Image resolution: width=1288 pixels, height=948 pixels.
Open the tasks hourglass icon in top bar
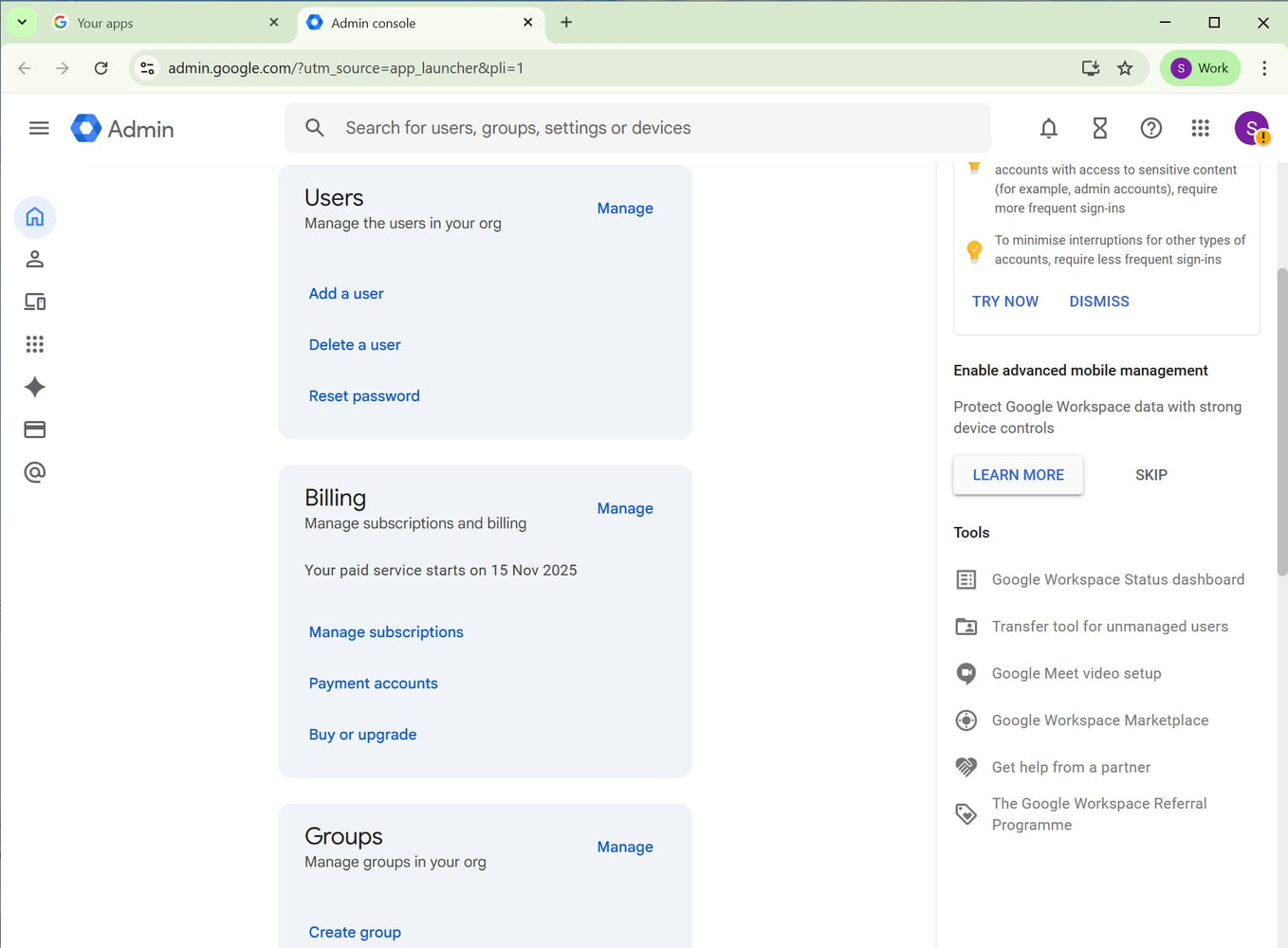coord(1099,128)
